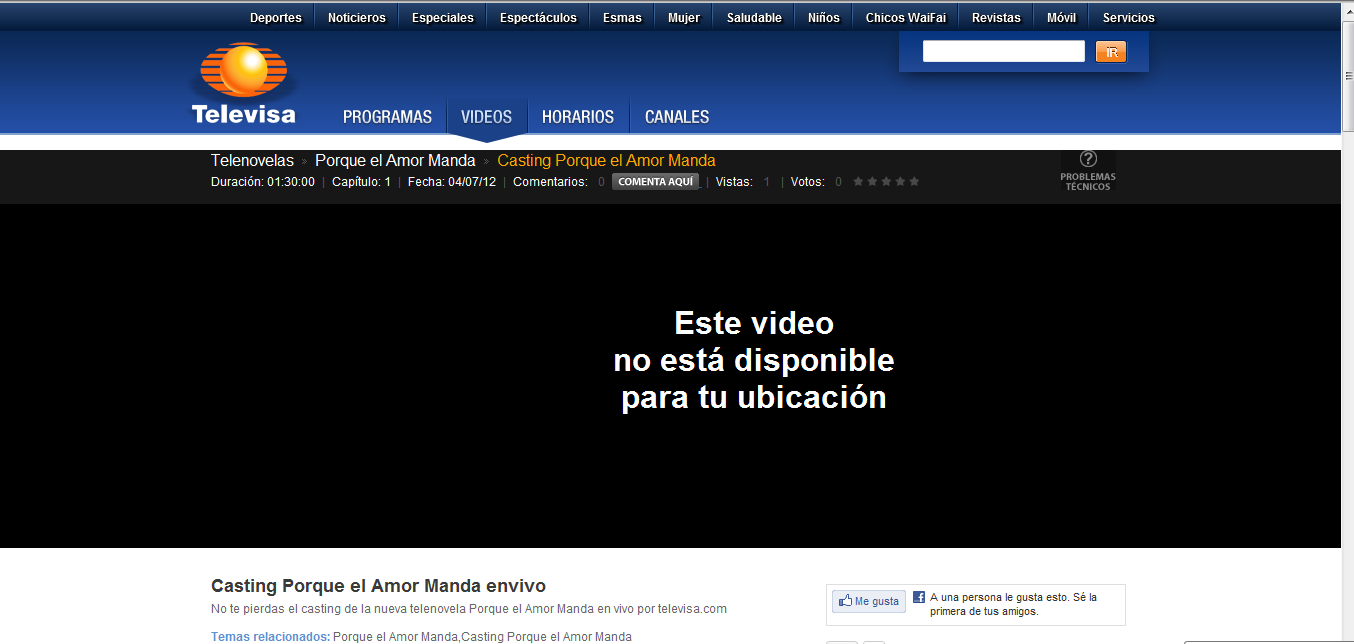Click the Facebook logo icon
1354x644 pixels.
click(x=919, y=597)
